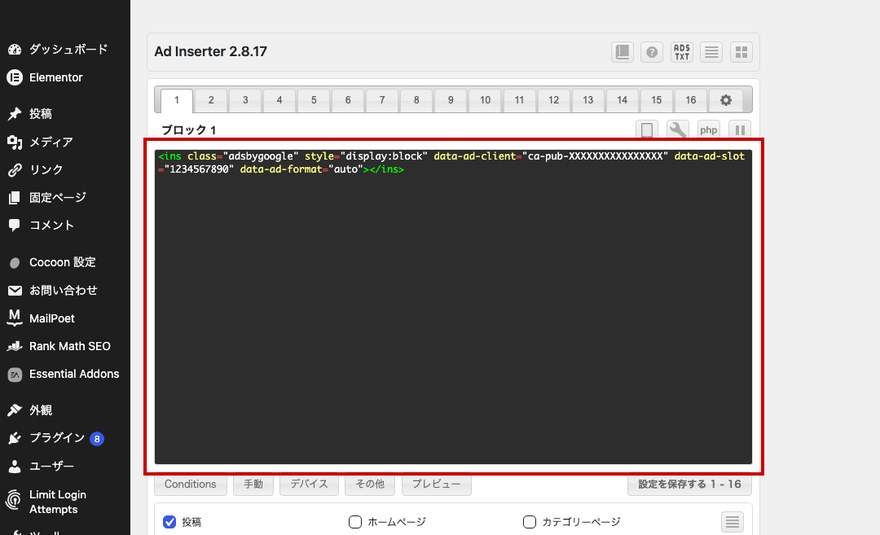Open the wrench tools icon for Block 1
The width and height of the screenshot is (880, 535).
pos(677,130)
